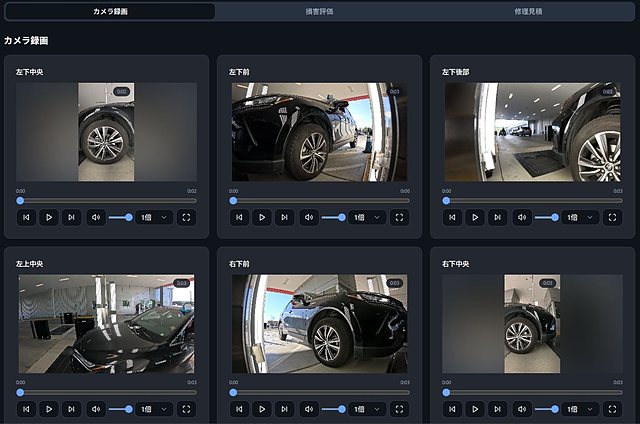Adjust volume slider of 左上中央 video
640x424 pixels.
click(x=120, y=409)
